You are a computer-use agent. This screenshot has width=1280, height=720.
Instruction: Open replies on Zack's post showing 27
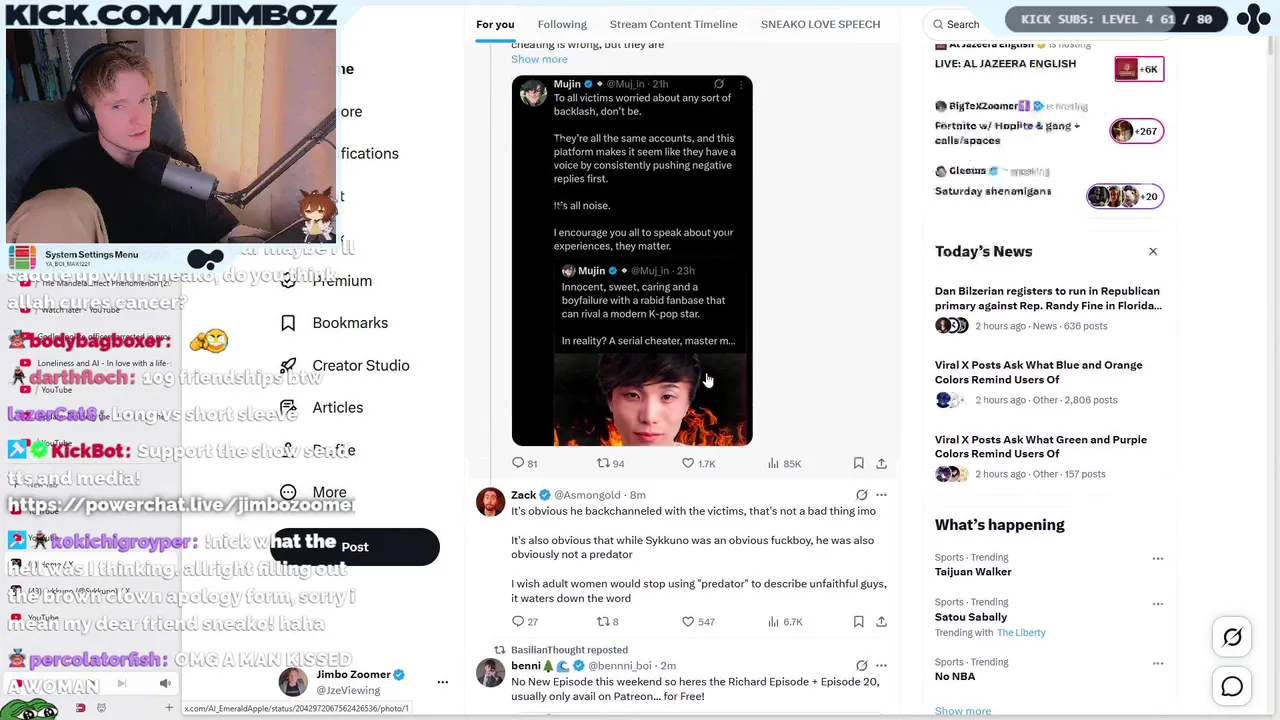[x=524, y=621]
